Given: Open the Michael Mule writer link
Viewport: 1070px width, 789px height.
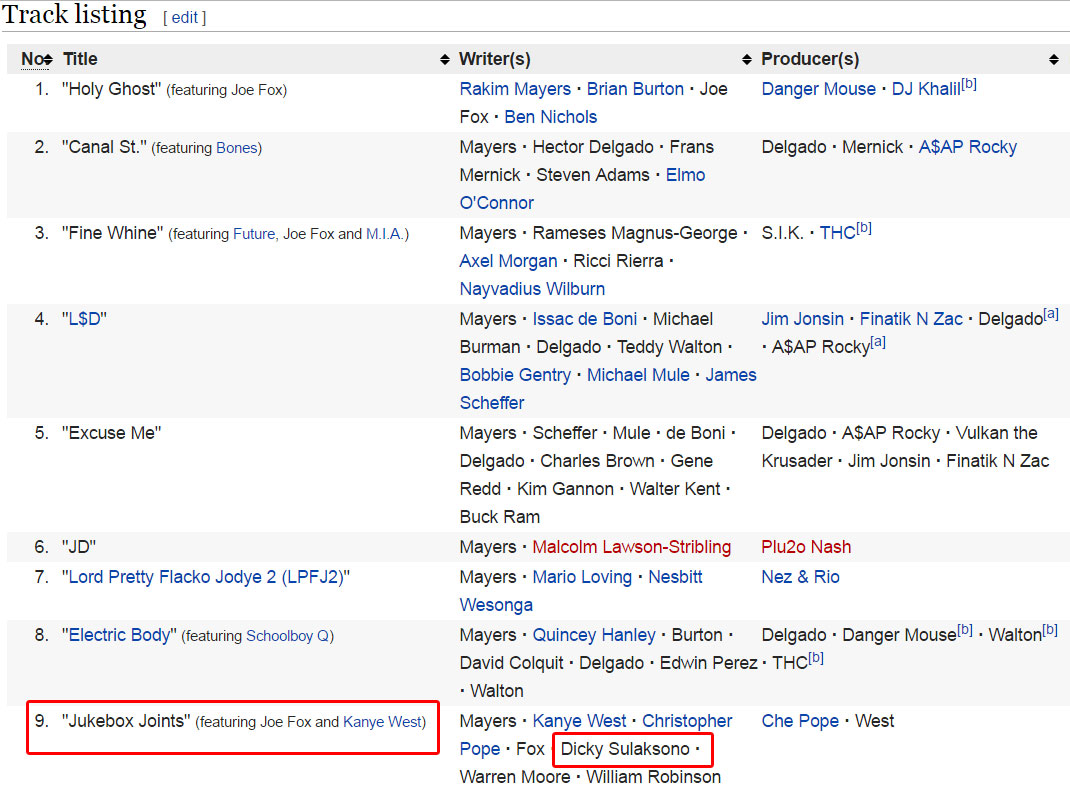Looking at the screenshot, I should tap(638, 375).
